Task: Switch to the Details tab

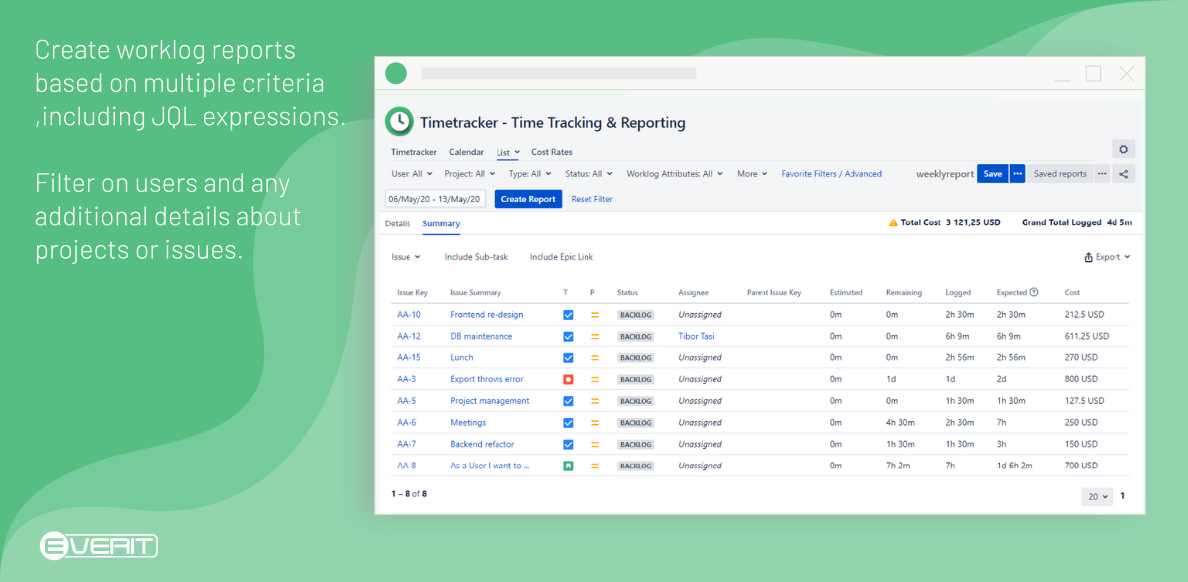Action: [397, 224]
